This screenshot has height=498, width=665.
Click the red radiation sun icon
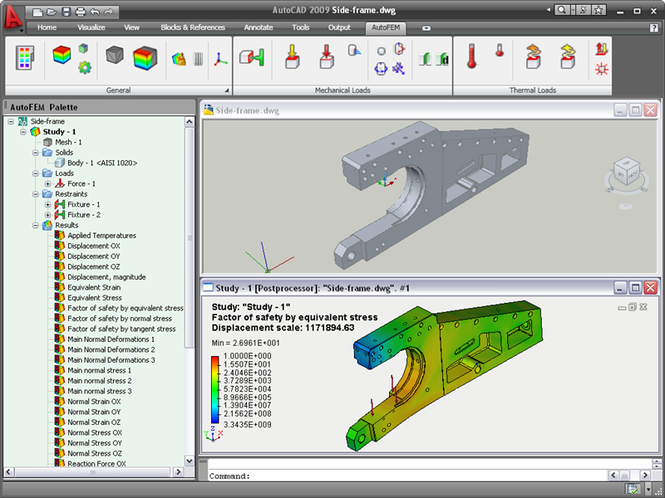click(601, 69)
